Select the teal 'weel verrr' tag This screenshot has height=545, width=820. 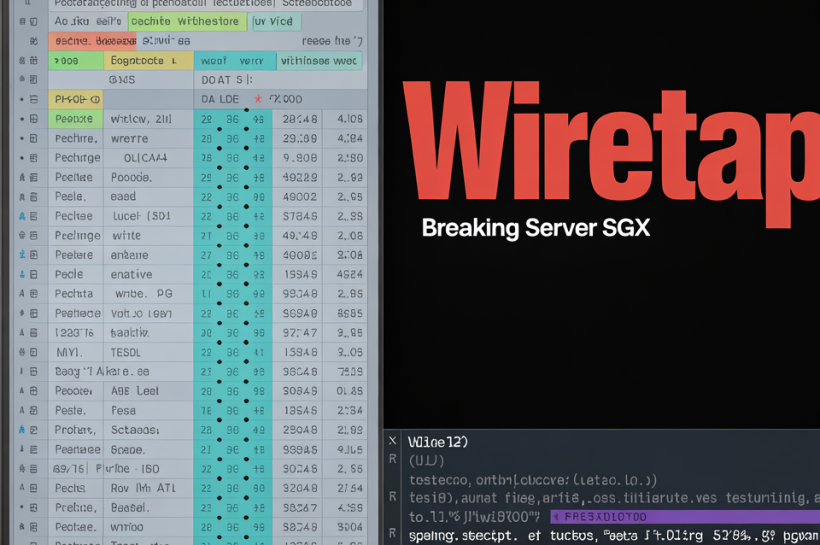pyautogui.click(x=235, y=61)
